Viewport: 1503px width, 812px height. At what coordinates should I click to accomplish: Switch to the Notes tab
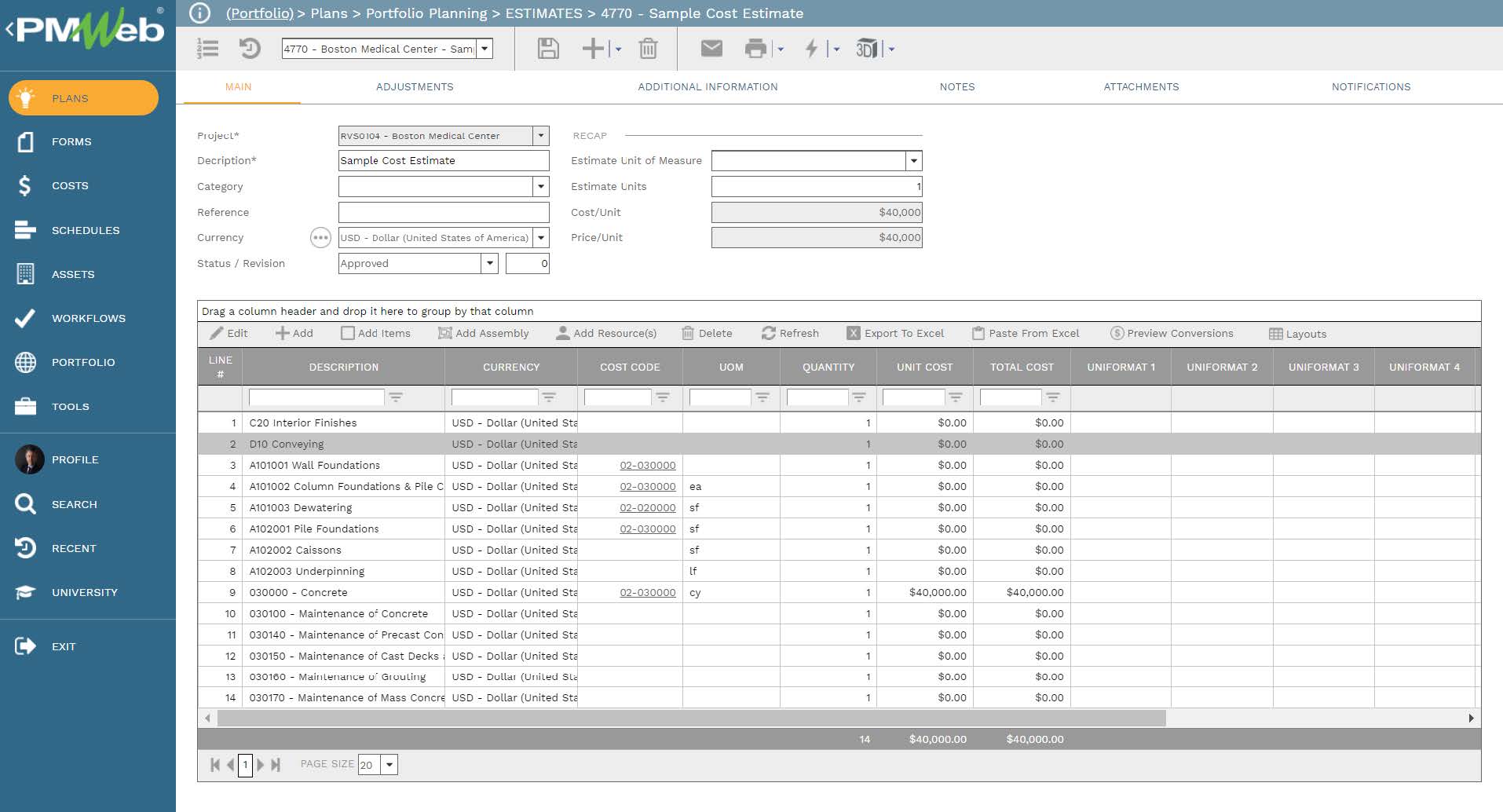(x=957, y=86)
